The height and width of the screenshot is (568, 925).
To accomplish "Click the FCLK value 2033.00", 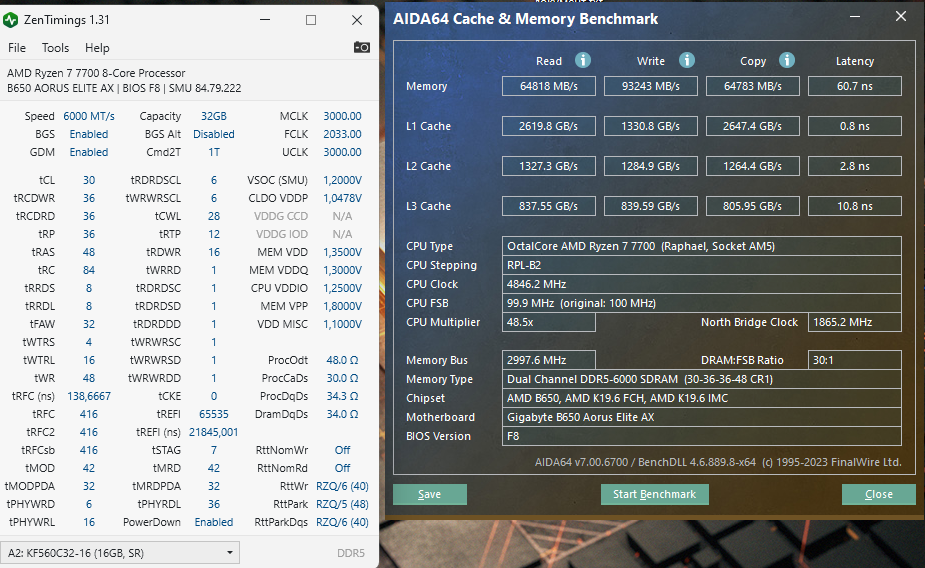I will 342,134.
